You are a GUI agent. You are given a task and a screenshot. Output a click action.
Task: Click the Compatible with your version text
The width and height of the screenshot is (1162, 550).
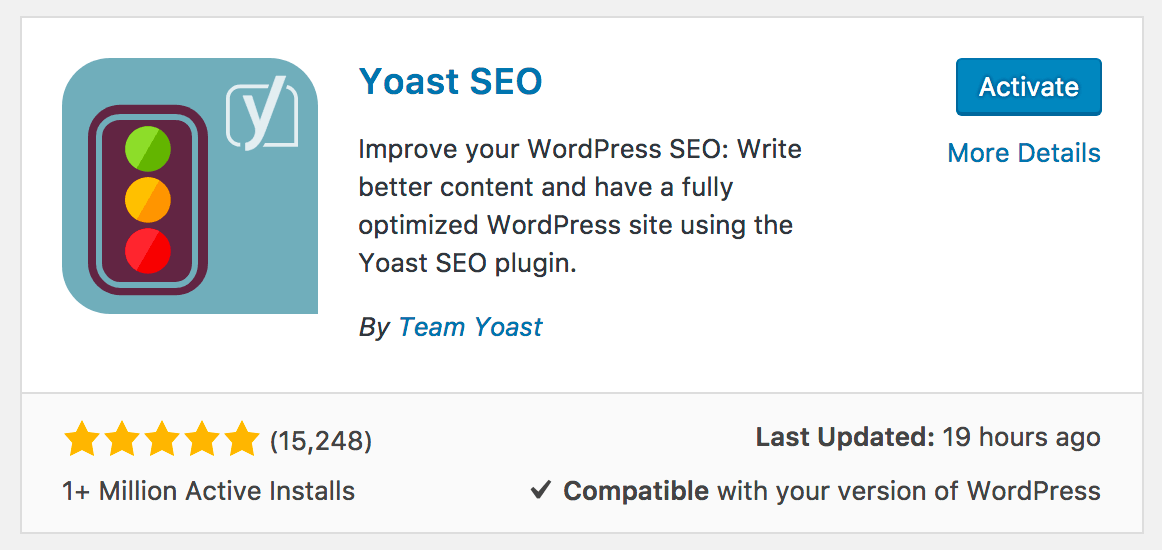point(831,491)
